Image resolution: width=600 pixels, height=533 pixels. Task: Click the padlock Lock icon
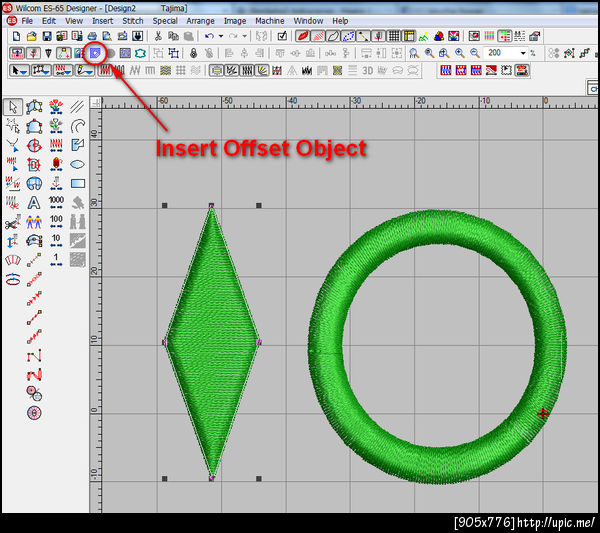(194, 53)
